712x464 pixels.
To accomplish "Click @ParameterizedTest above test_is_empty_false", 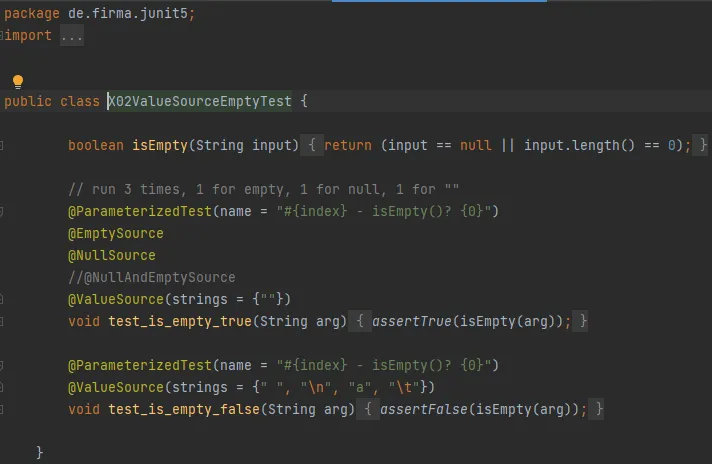I will point(140,365).
